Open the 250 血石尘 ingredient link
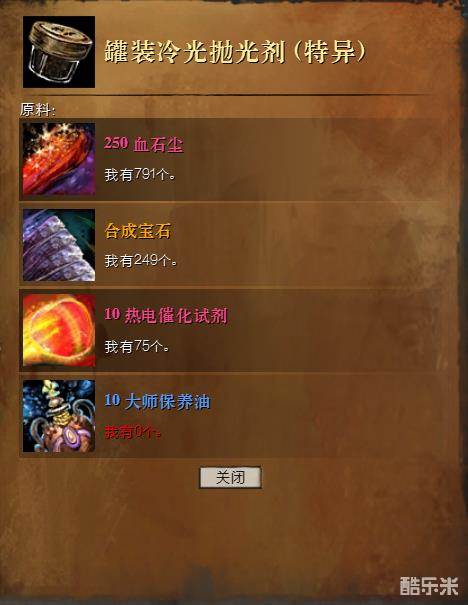Viewport: 468px width, 605px height. pyautogui.click(x=144, y=144)
